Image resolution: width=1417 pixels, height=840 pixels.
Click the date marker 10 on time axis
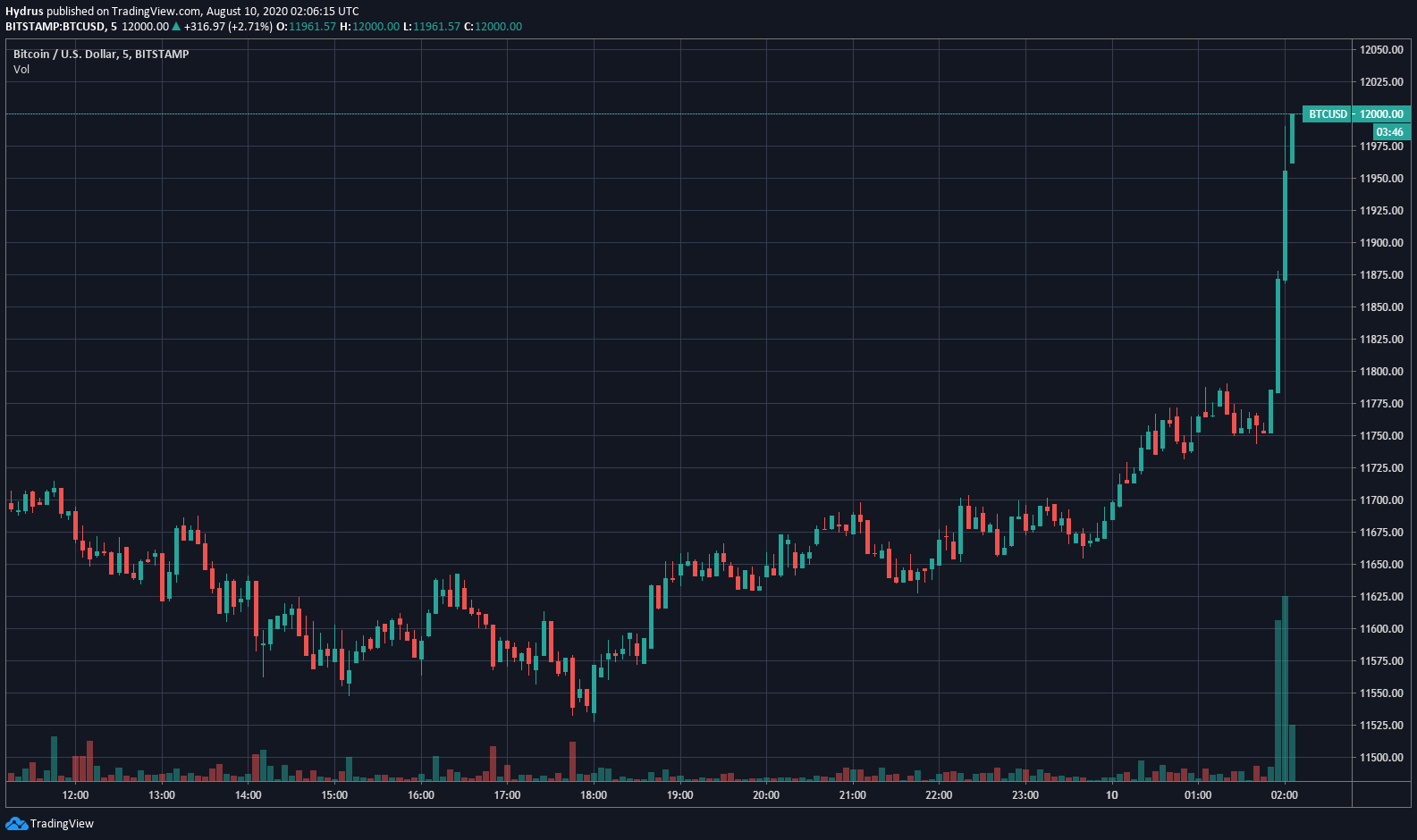pos(1111,795)
